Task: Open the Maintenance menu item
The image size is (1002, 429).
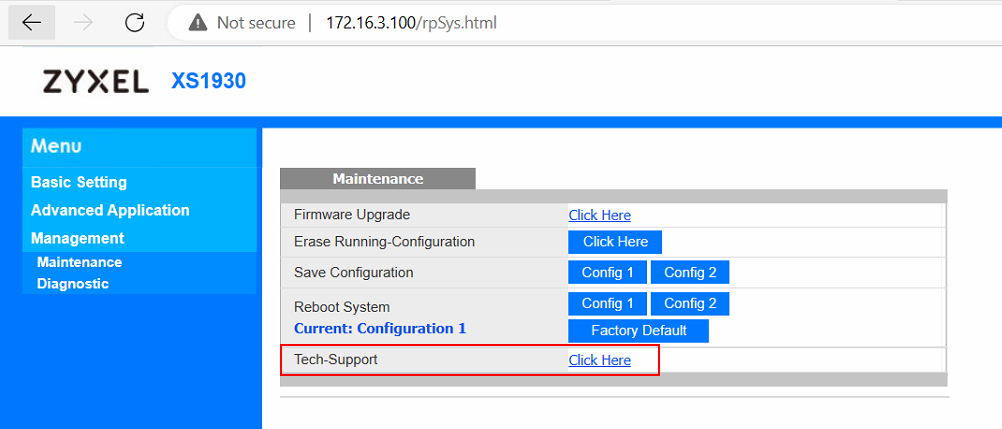Action: coord(79,262)
